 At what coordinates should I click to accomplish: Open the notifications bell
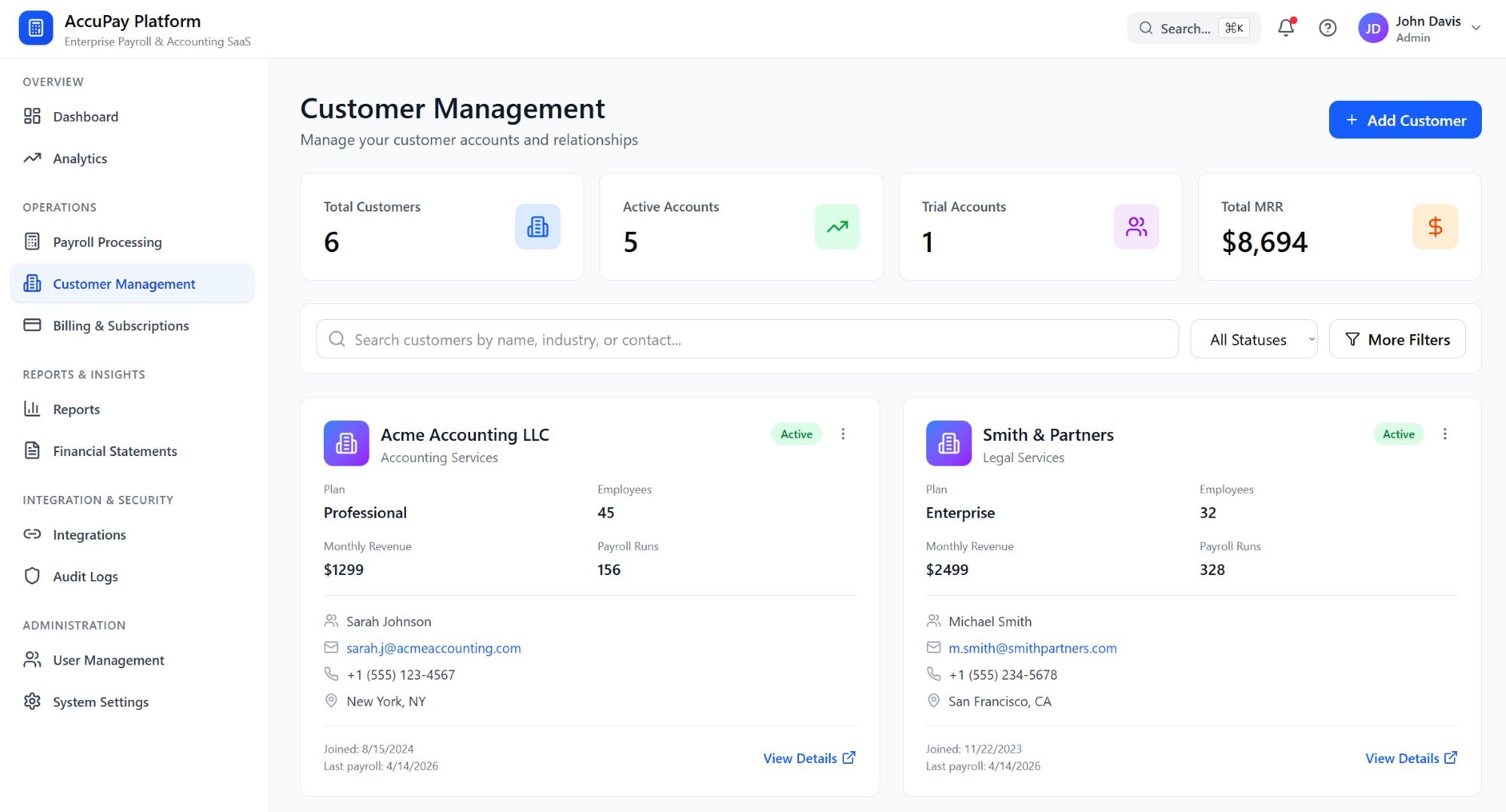coord(1286,28)
